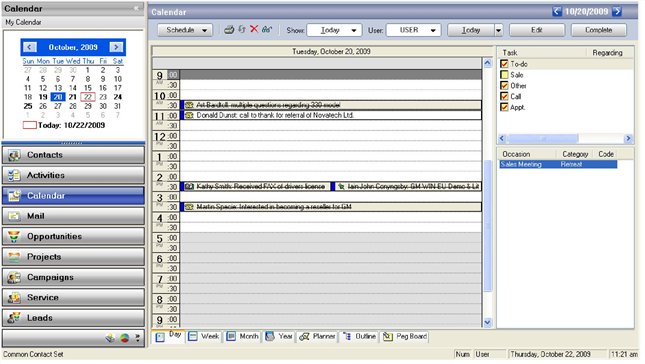Switch to the Day view tab

pyautogui.click(x=169, y=336)
